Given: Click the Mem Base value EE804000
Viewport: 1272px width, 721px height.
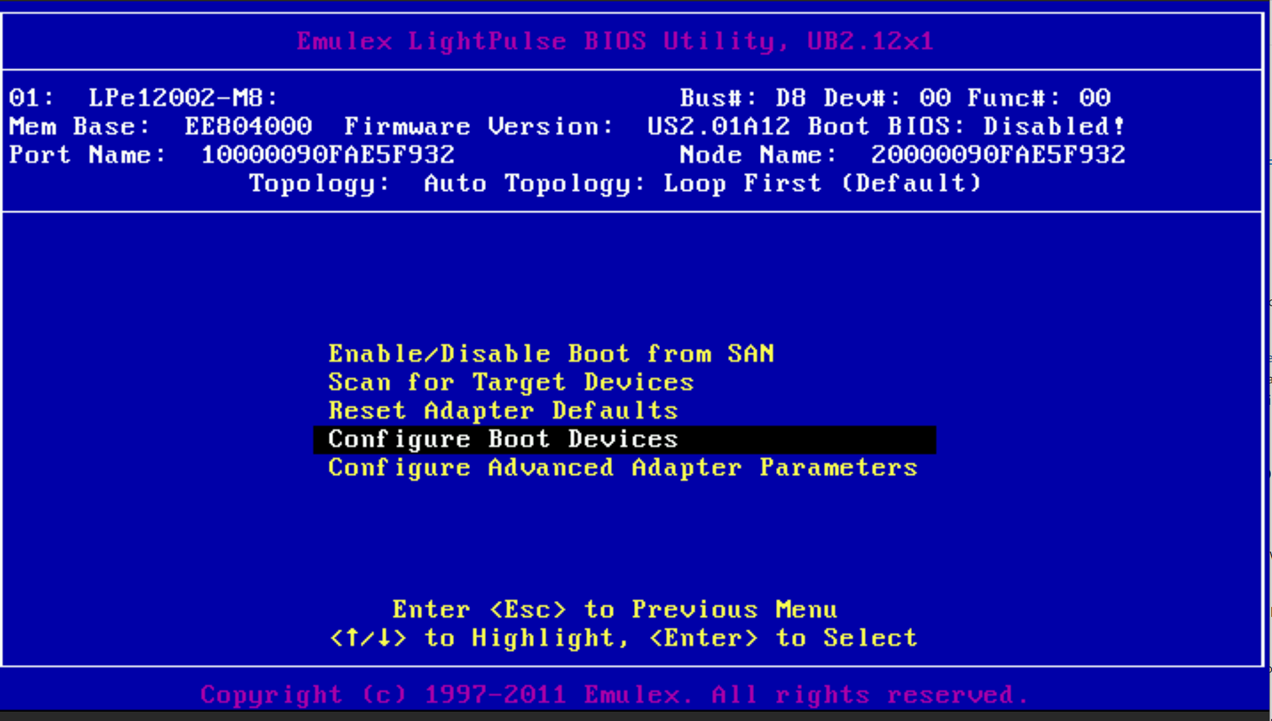Looking at the screenshot, I should pos(248,127).
